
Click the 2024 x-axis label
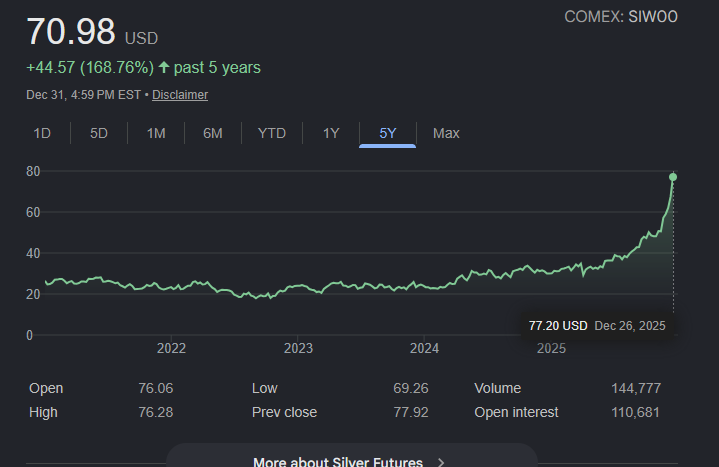pyautogui.click(x=424, y=348)
